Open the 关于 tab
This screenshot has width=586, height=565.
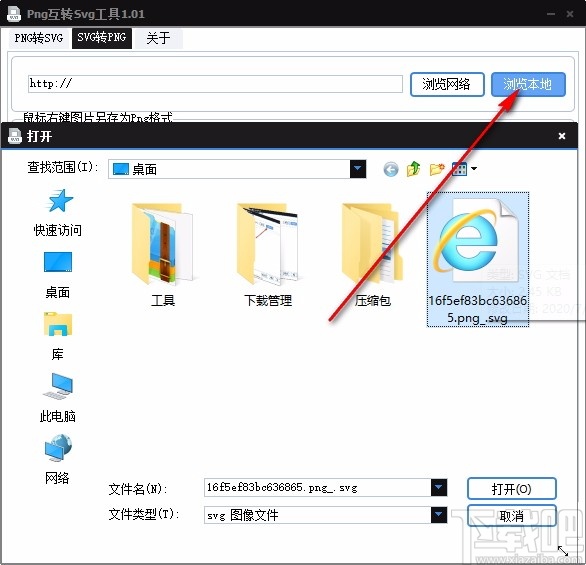pos(158,38)
